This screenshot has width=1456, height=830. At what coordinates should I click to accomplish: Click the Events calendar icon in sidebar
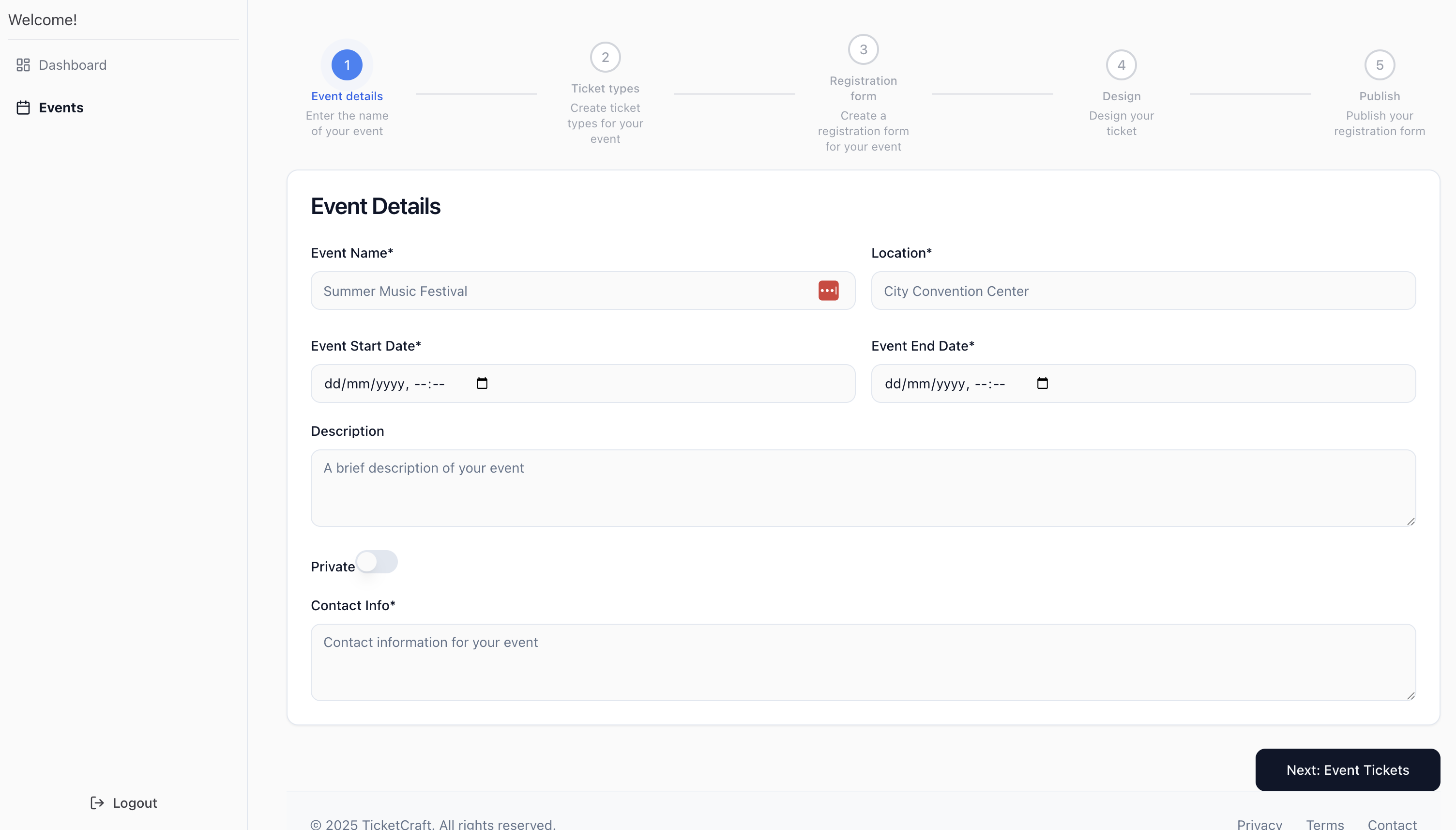click(x=23, y=107)
